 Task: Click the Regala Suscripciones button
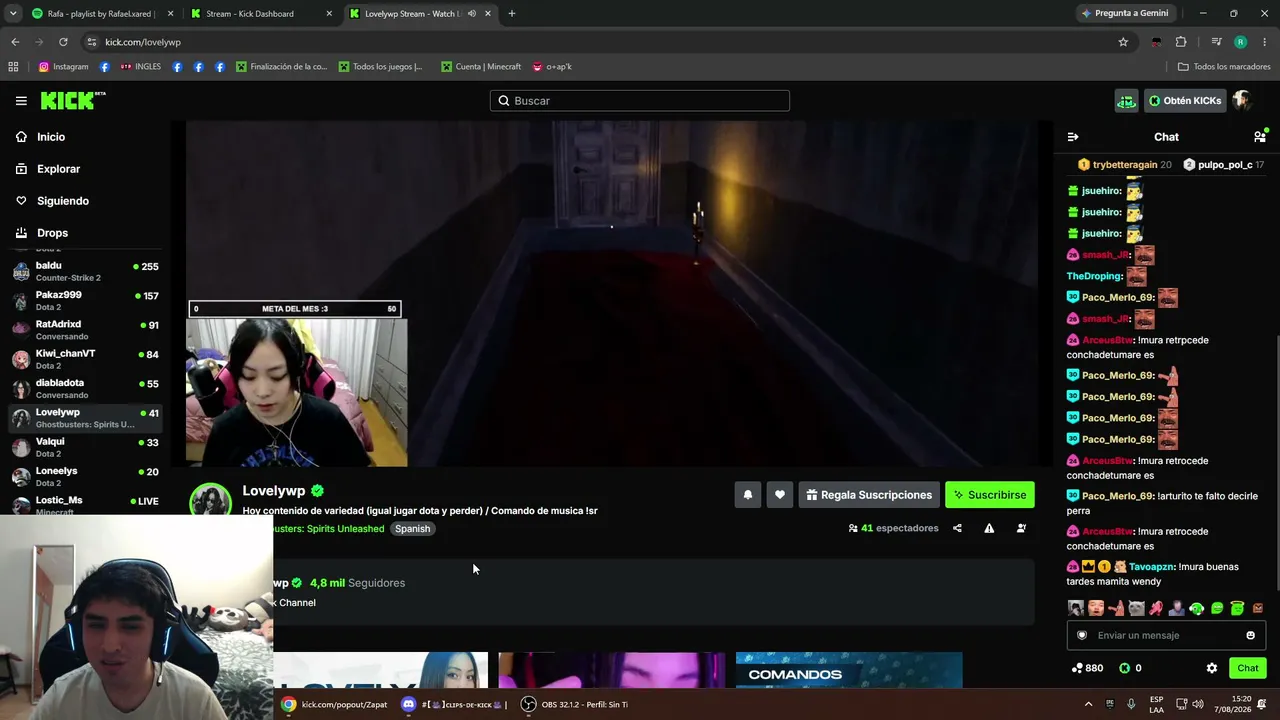point(869,495)
